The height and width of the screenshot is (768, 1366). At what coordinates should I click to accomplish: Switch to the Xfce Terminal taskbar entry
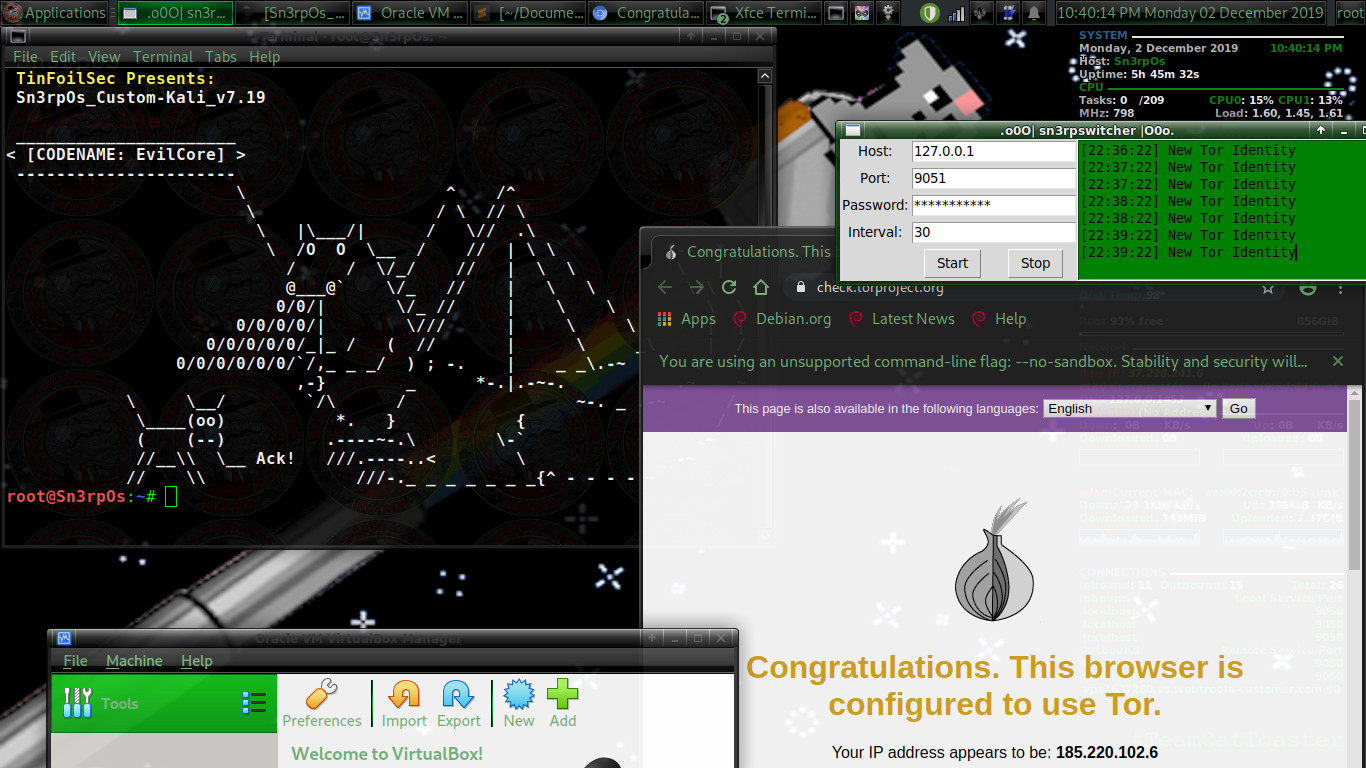[x=763, y=13]
